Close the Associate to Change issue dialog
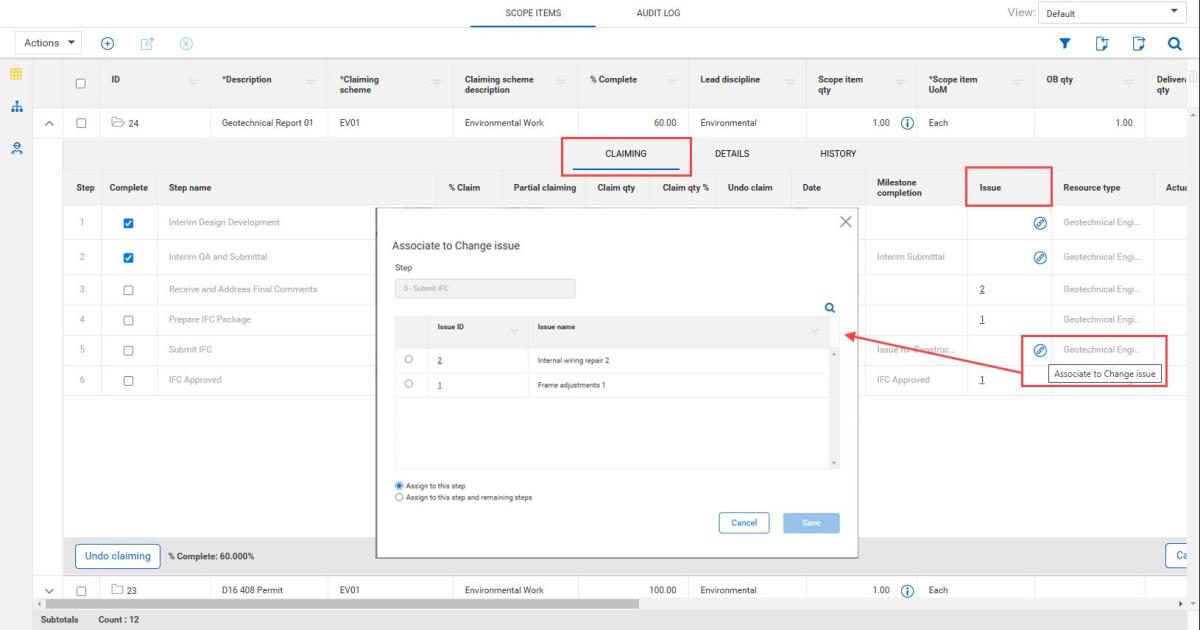1200x630 pixels. pos(845,222)
